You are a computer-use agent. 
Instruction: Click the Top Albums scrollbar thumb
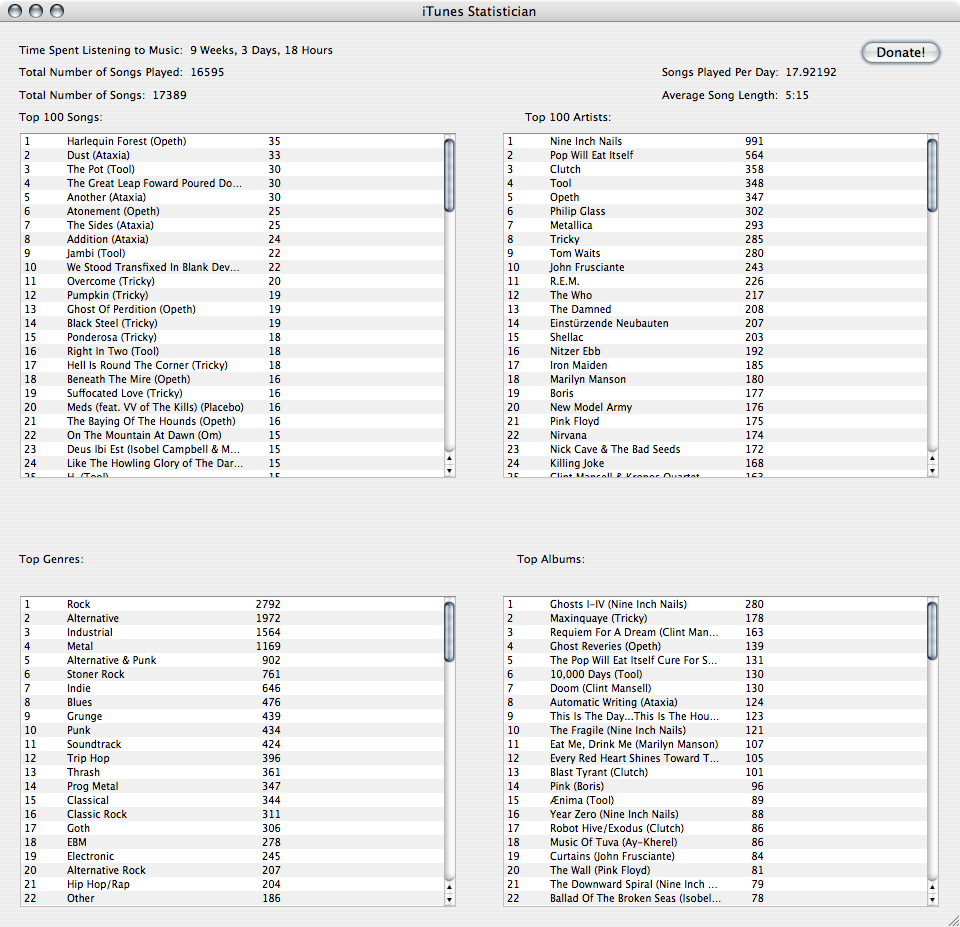click(932, 631)
